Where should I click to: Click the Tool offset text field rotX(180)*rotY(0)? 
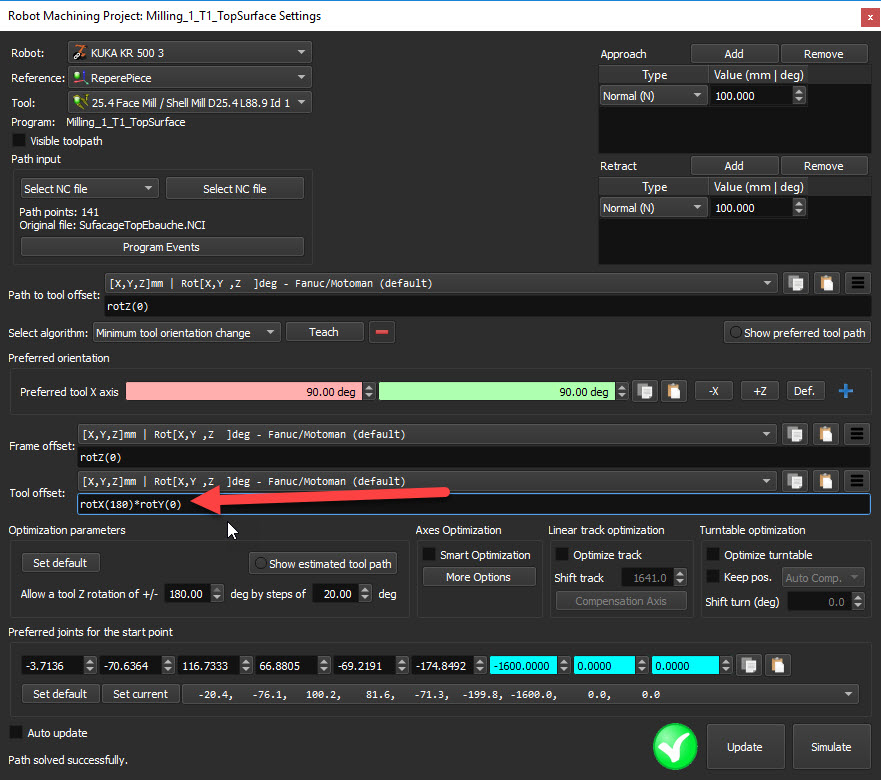click(474, 504)
